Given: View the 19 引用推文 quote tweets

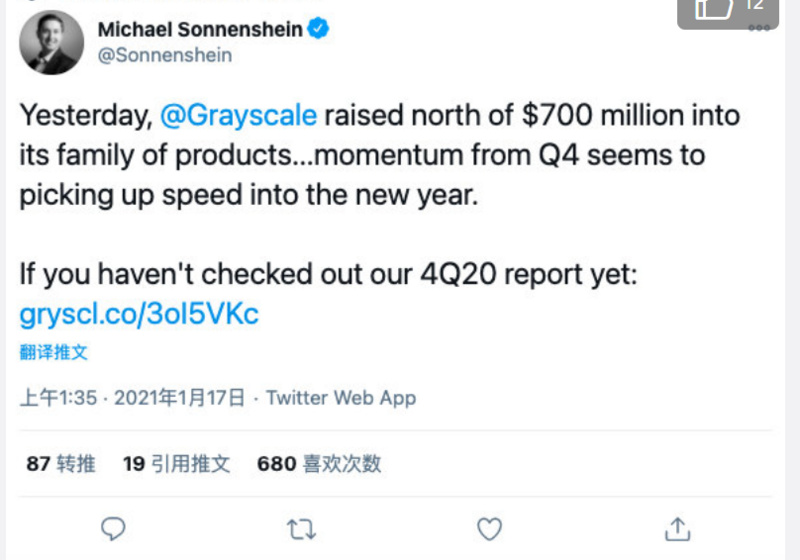Looking at the screenshot, I should click(x=177, y=464).
